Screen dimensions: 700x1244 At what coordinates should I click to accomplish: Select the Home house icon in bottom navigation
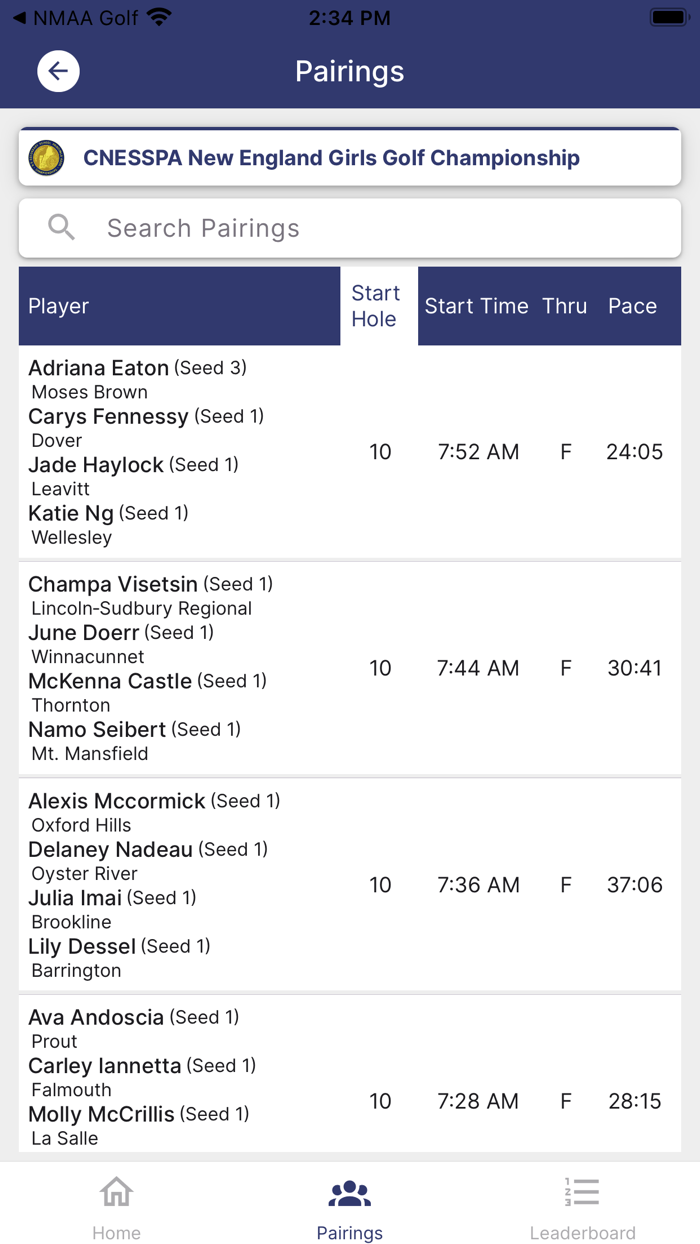(x=116, y=1191)
